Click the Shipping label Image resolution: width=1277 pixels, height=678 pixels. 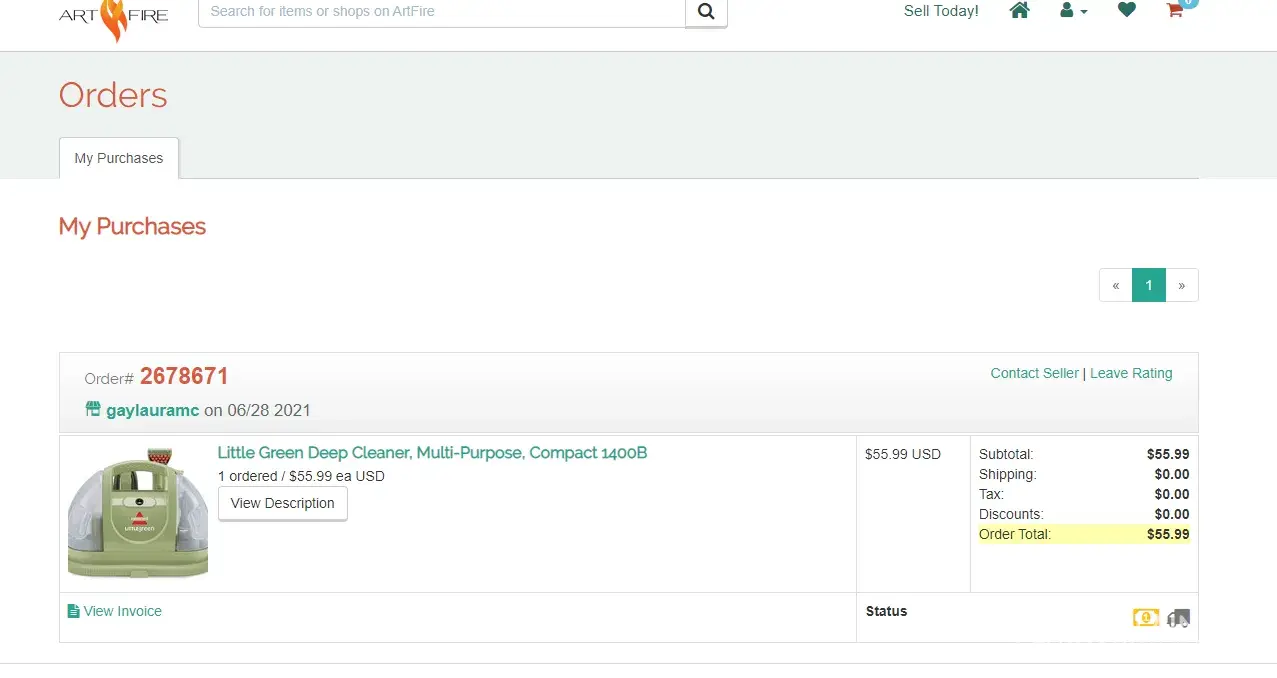click(x=1008, y=474)
